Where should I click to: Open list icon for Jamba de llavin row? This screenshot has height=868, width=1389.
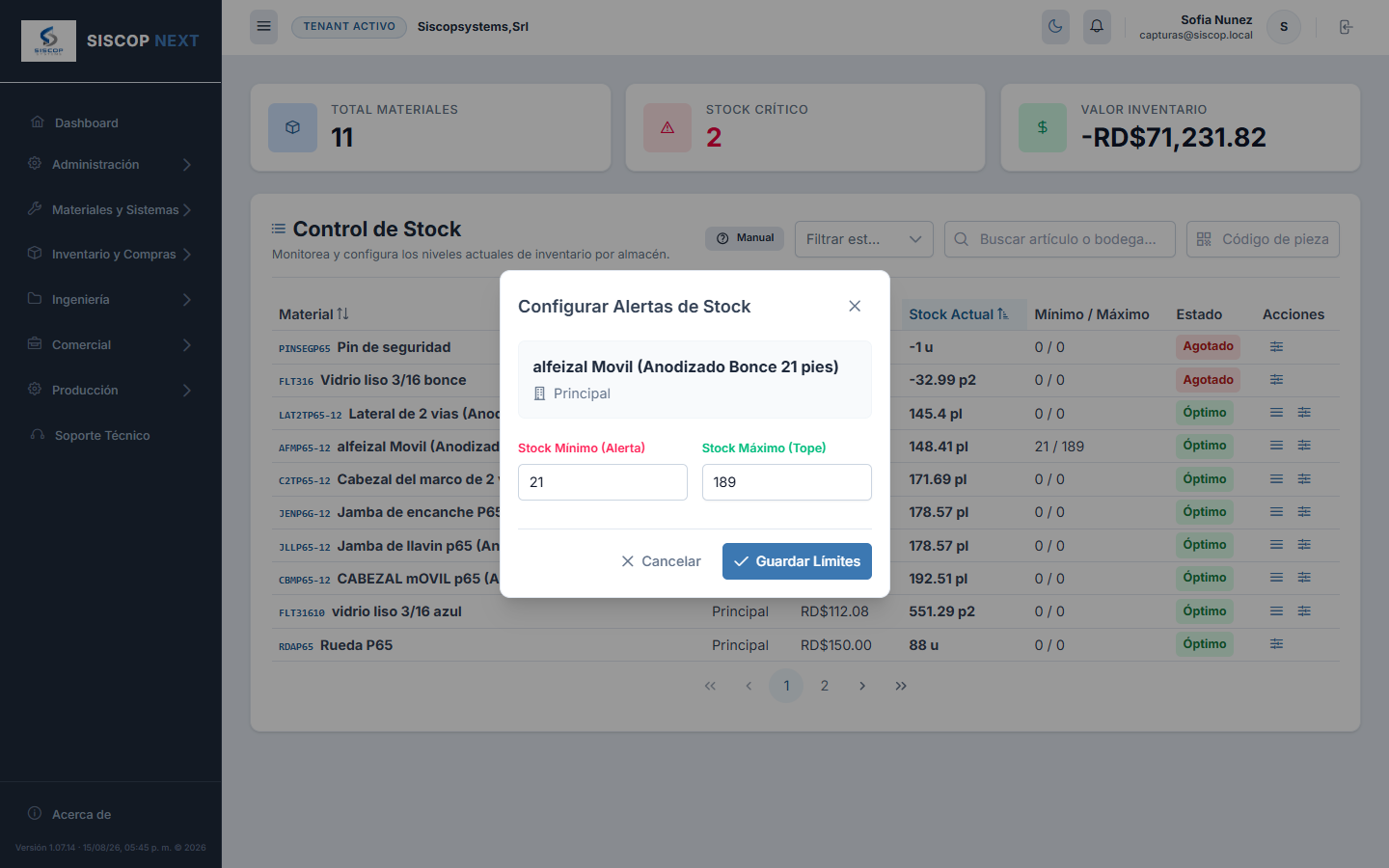(1276, 545)
